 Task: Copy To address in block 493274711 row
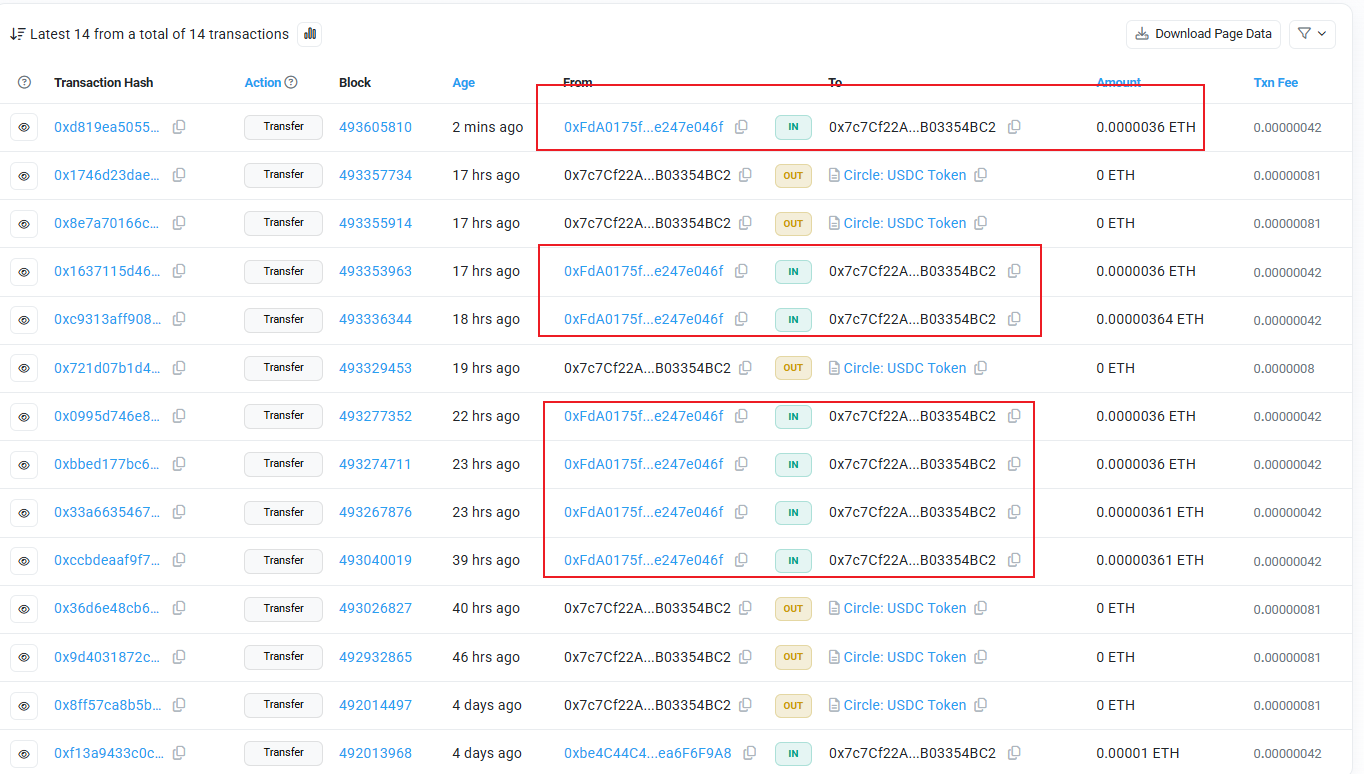1014,464
